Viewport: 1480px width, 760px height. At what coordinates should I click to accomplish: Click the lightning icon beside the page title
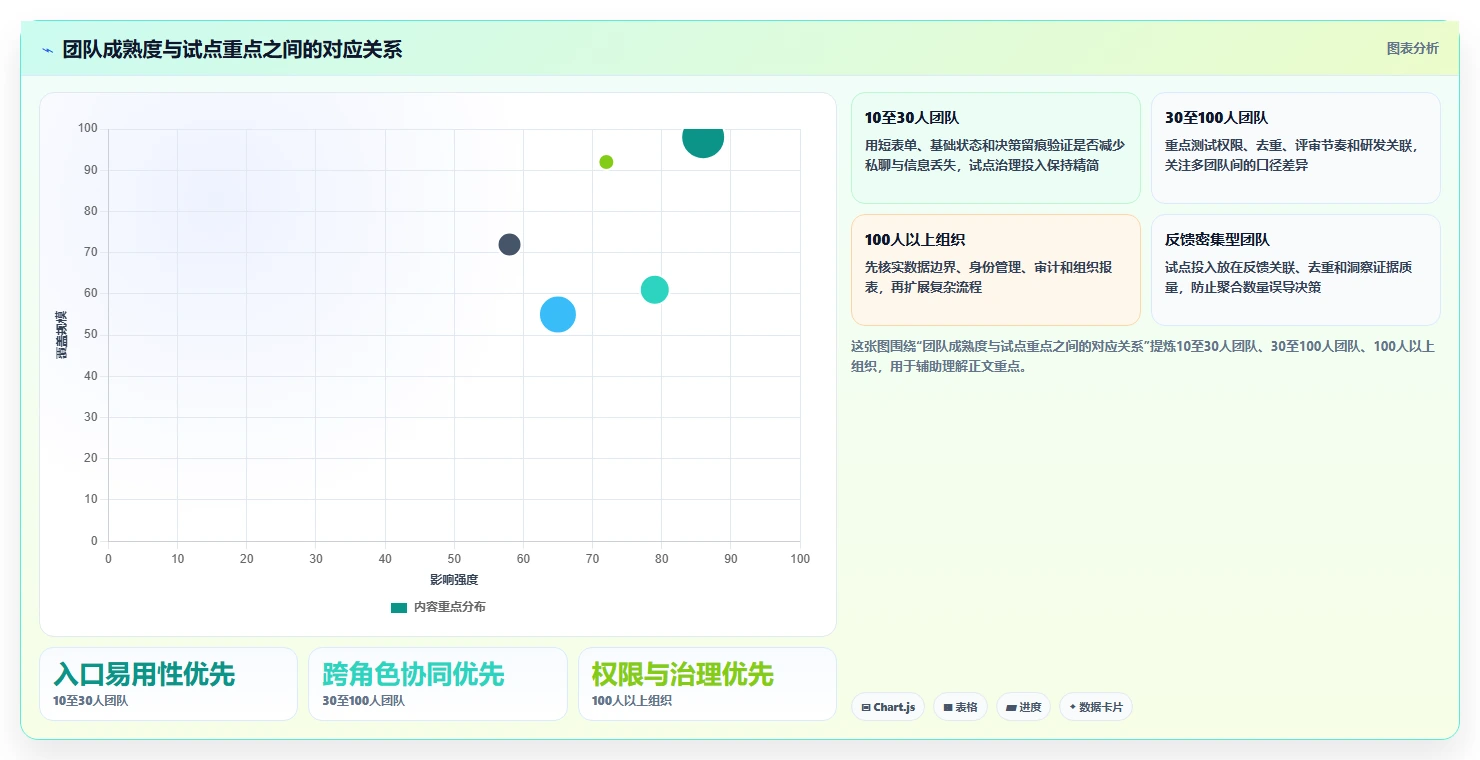[48, 50]
